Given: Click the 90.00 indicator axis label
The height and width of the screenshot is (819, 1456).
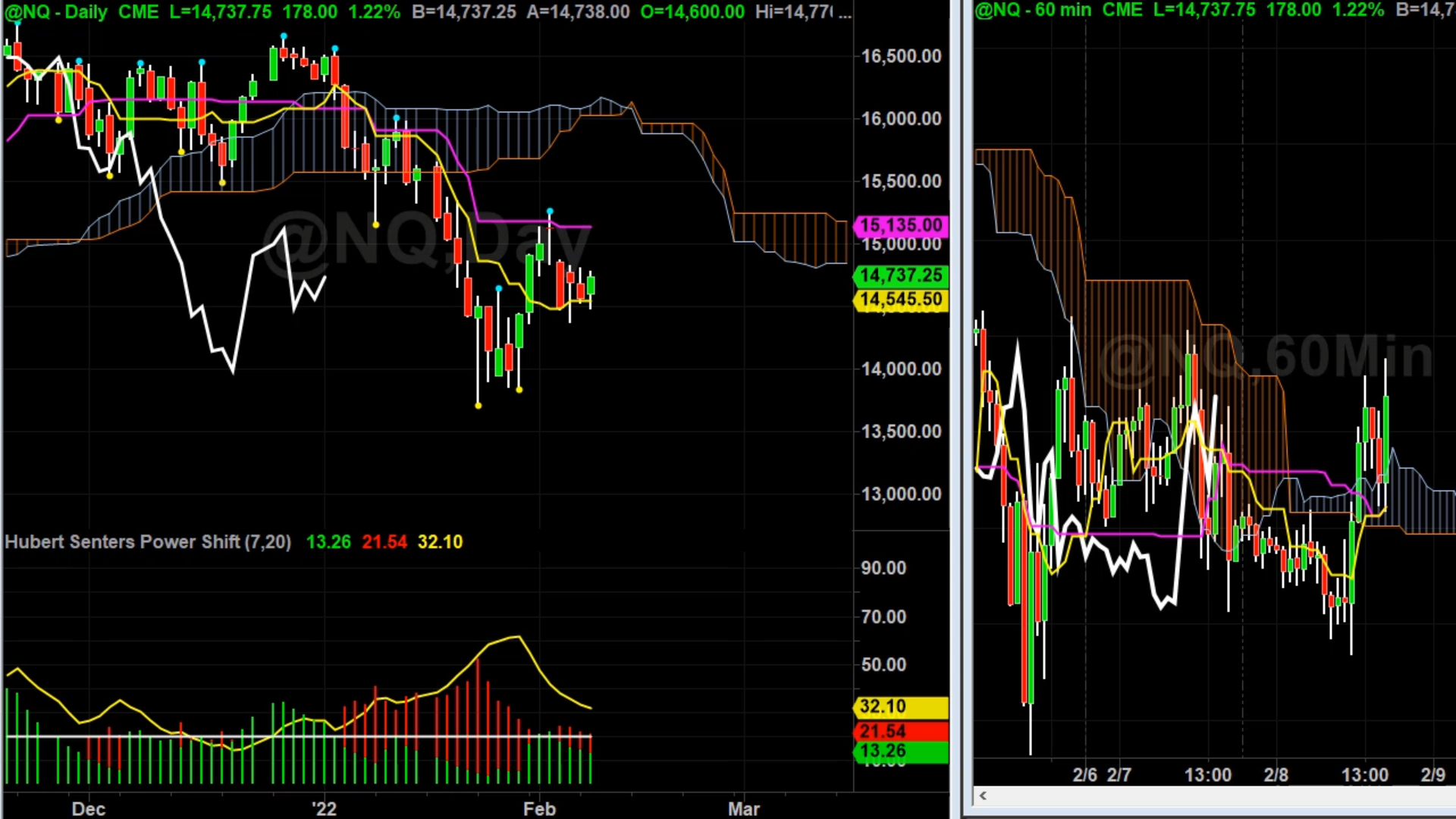Looking at the screenshot, I should click(883, 568).
